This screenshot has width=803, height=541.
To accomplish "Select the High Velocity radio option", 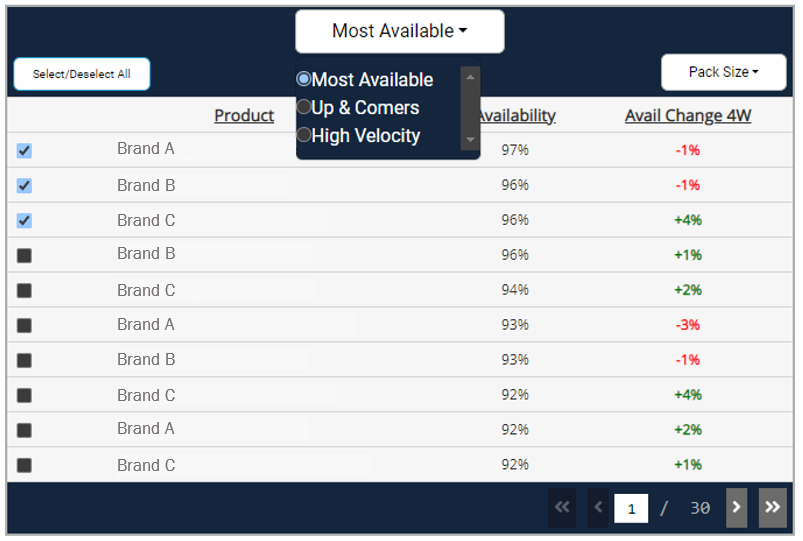I will point(304,135).
